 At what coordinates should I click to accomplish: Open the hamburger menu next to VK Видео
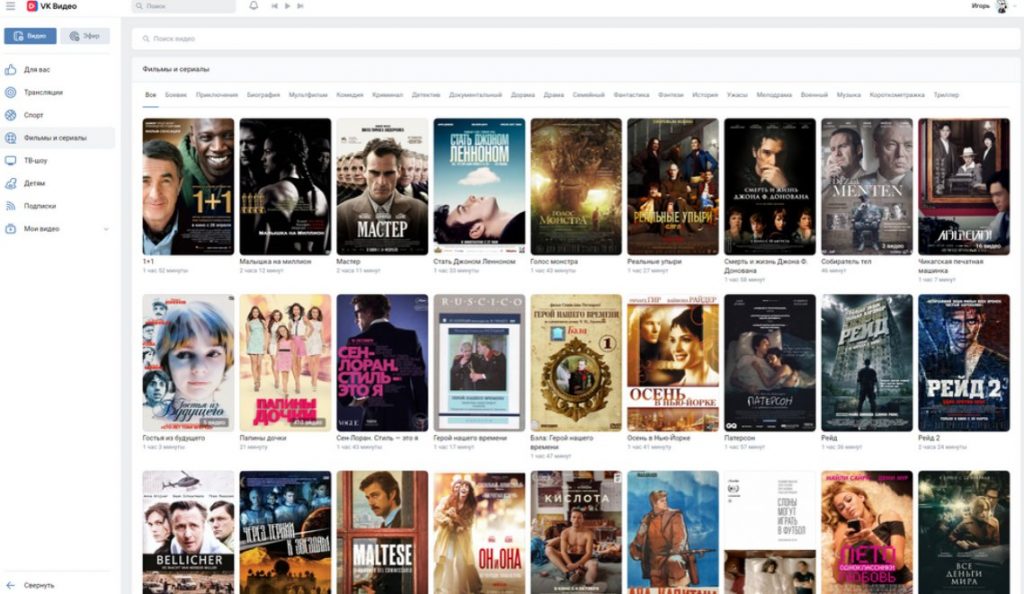click(10, 6)
